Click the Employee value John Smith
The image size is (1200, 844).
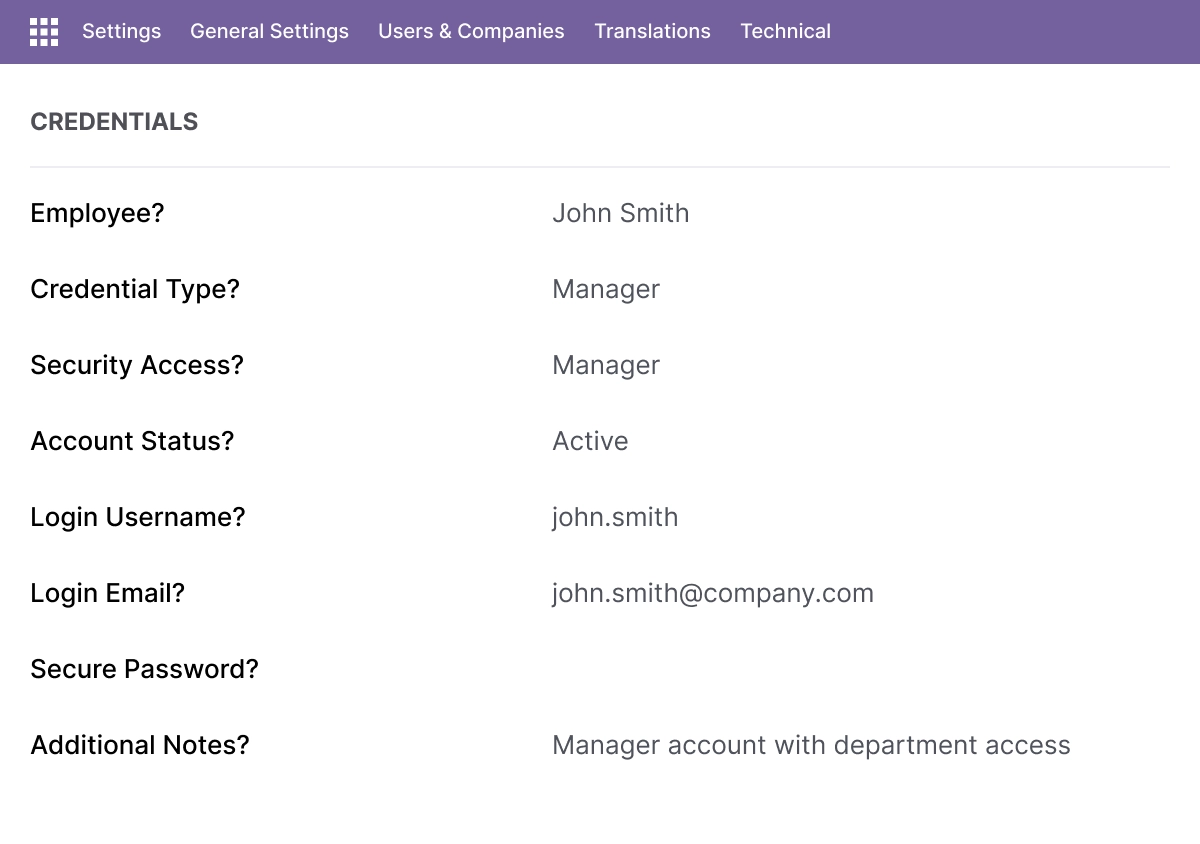coord(620,213)
